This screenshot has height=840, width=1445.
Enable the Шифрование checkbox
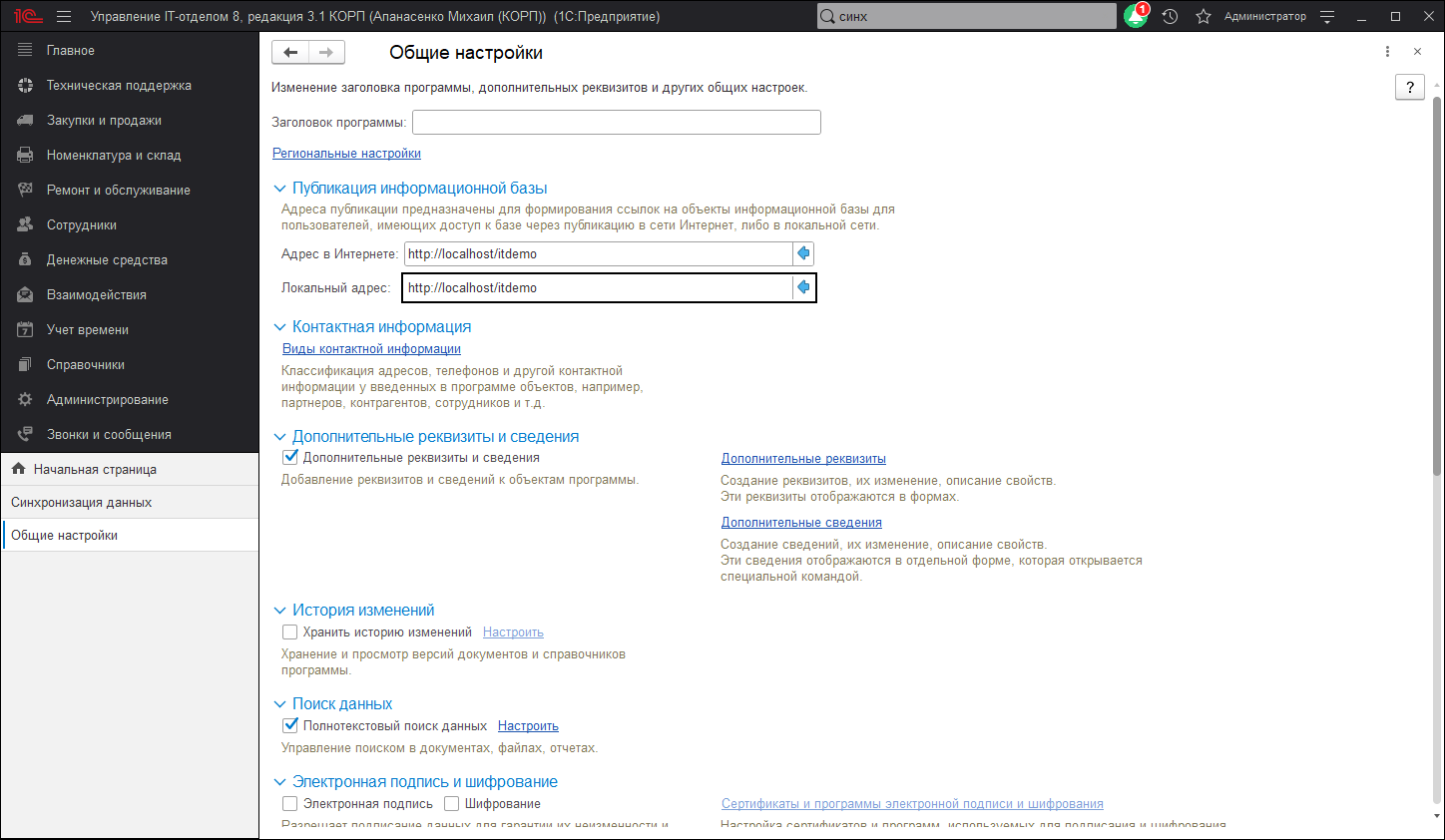(x=452, y=803)
